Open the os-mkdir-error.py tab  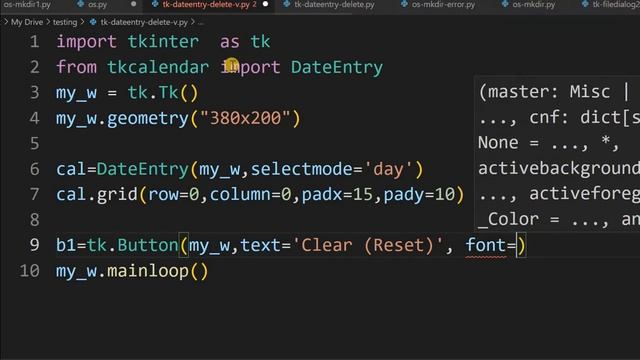443,5
